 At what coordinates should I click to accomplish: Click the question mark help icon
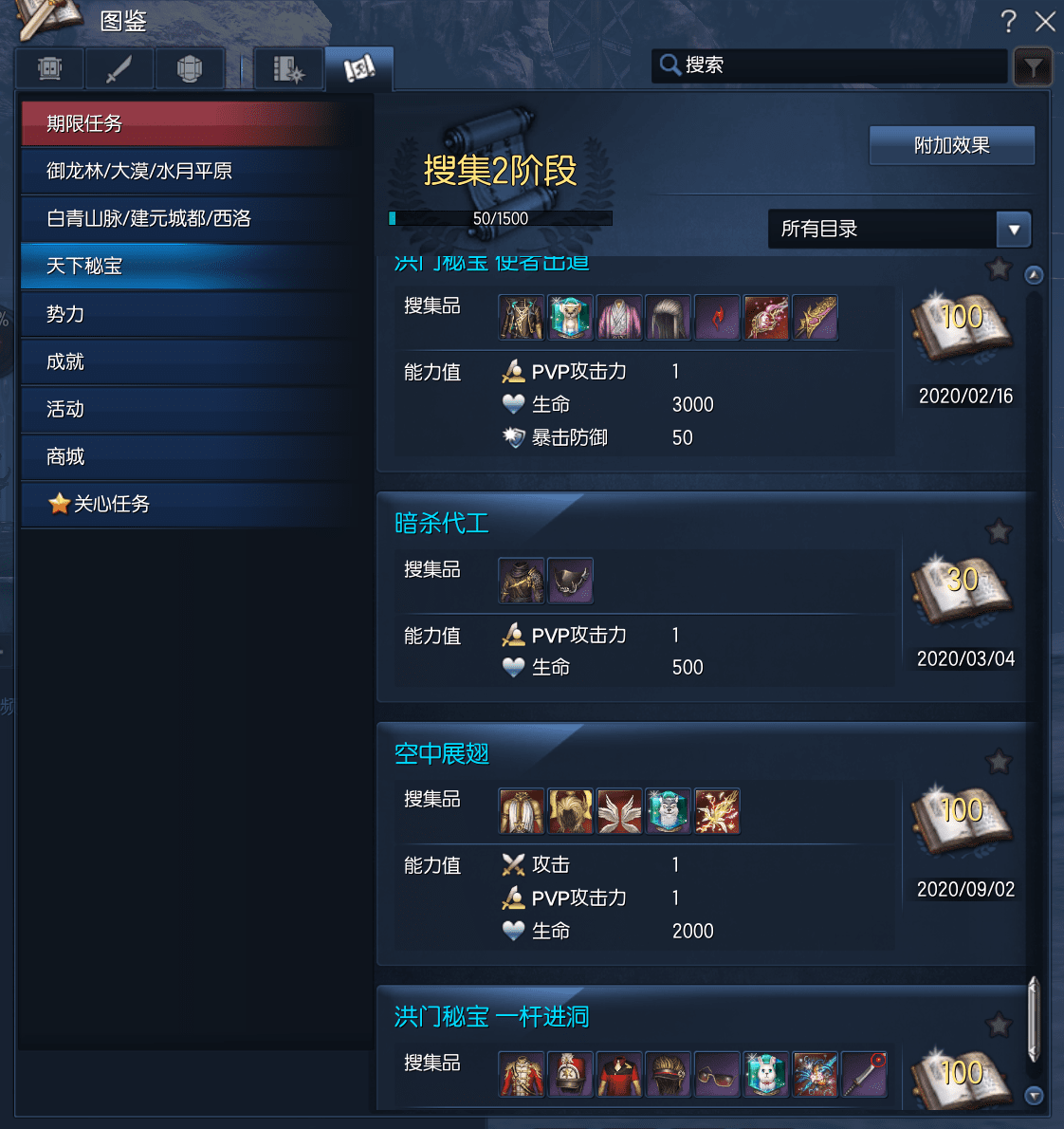(1009, 21)
